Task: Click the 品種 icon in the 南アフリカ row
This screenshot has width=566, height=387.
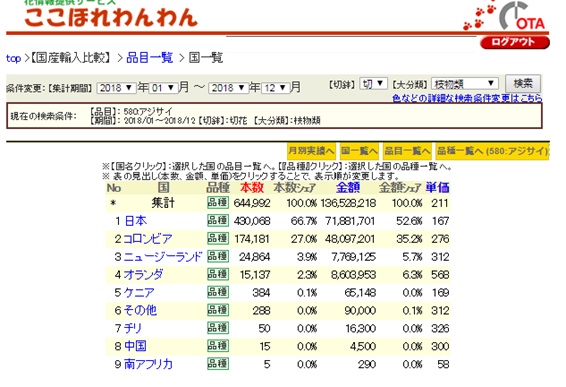Action: [x=218, y=364]
